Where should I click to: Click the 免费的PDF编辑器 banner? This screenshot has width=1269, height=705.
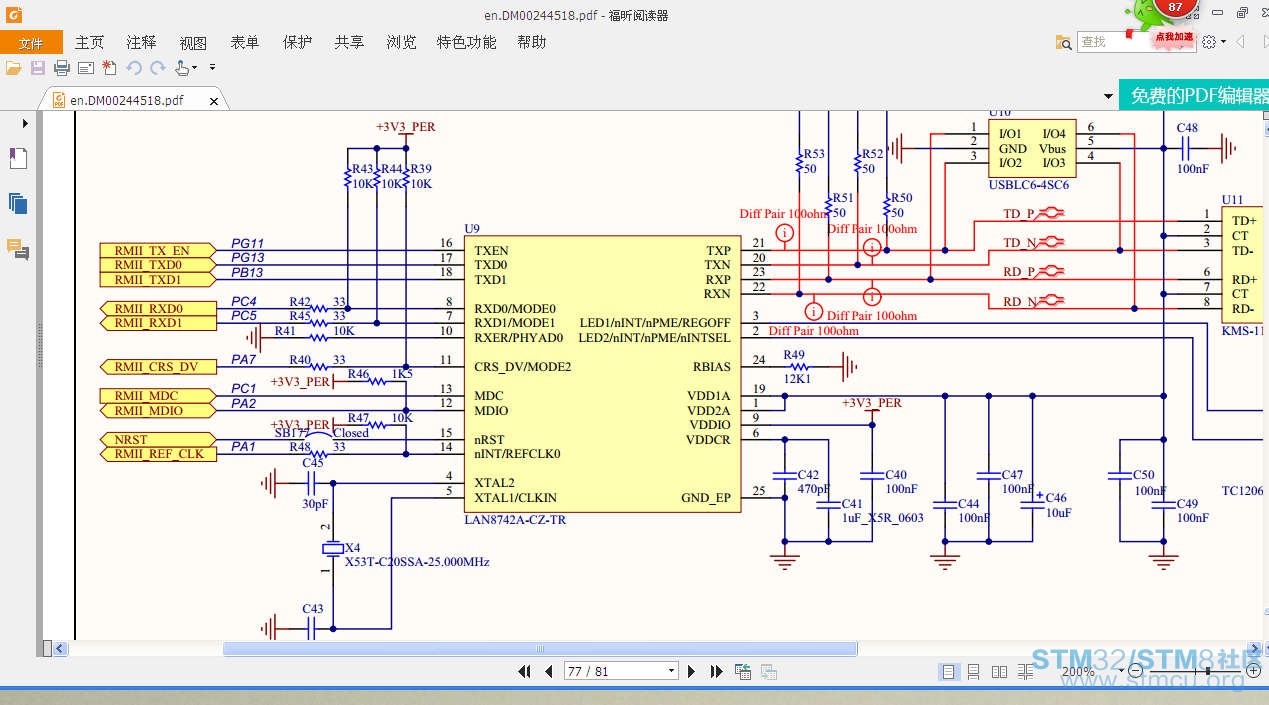[x=1193, y=96]
